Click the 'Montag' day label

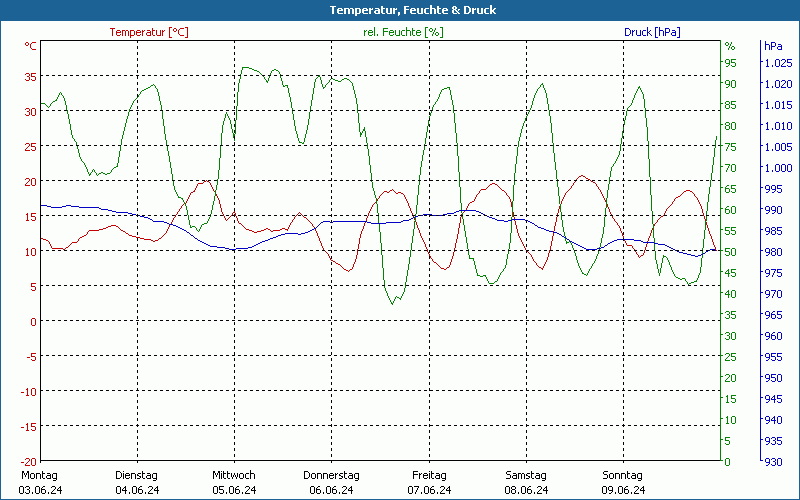tap(39, 476)
